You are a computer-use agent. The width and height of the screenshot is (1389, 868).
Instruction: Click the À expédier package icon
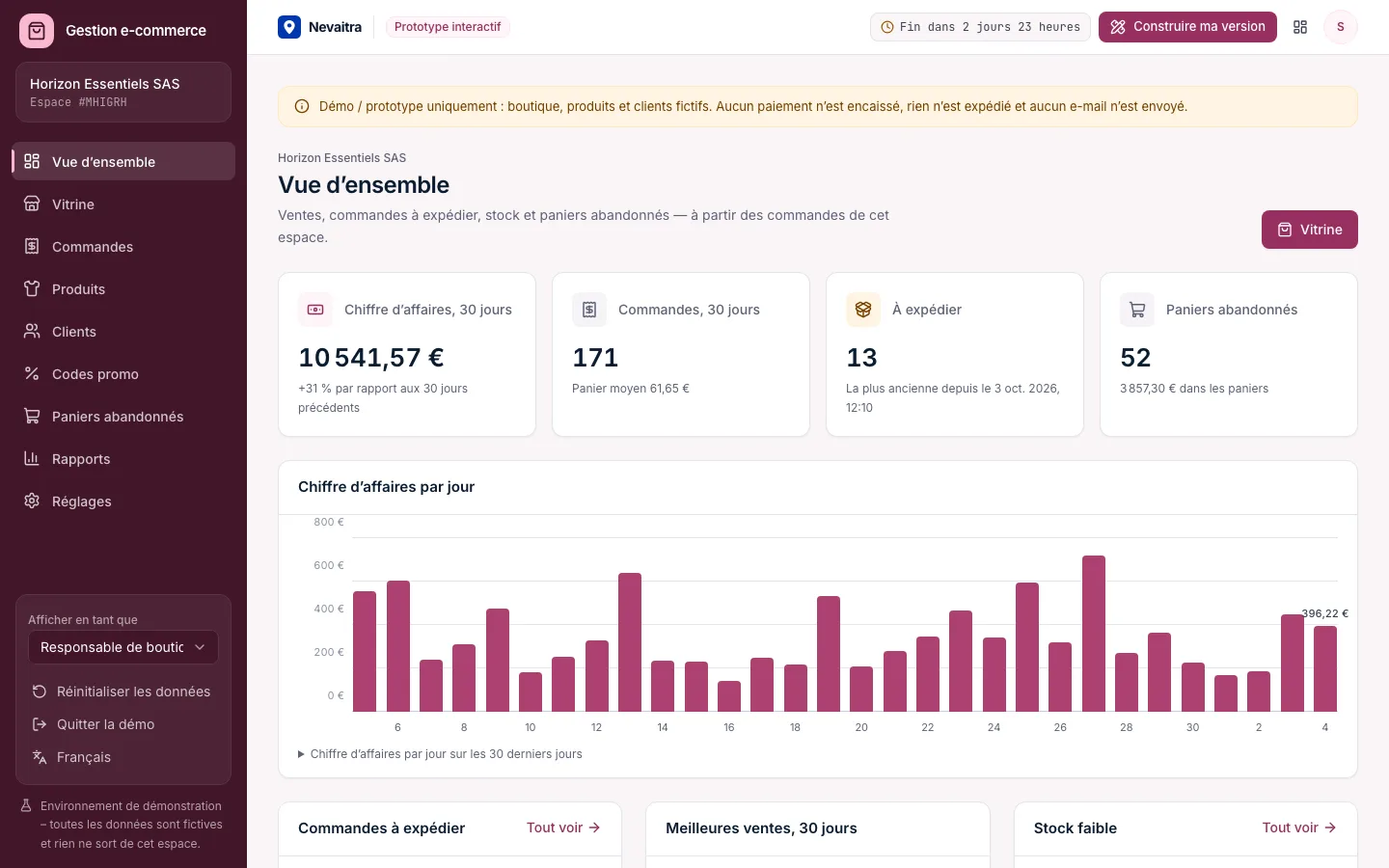(x=863, y=310)
